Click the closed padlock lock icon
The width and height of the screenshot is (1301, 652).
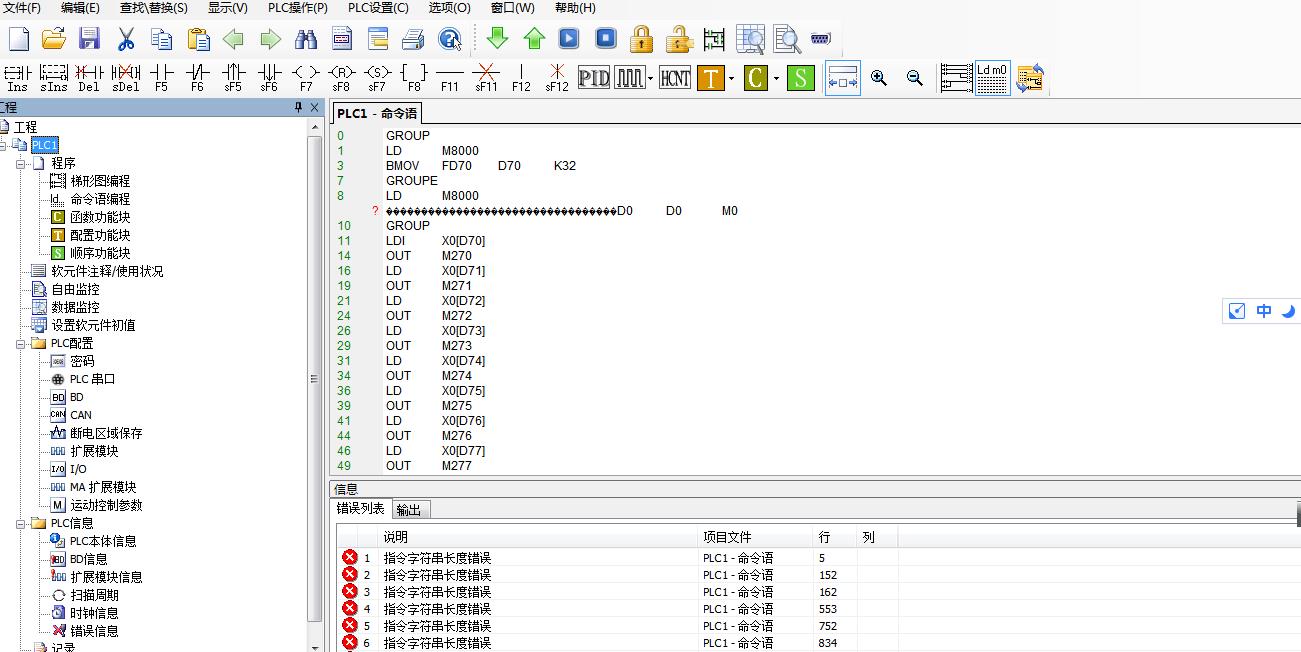[642, 39]
